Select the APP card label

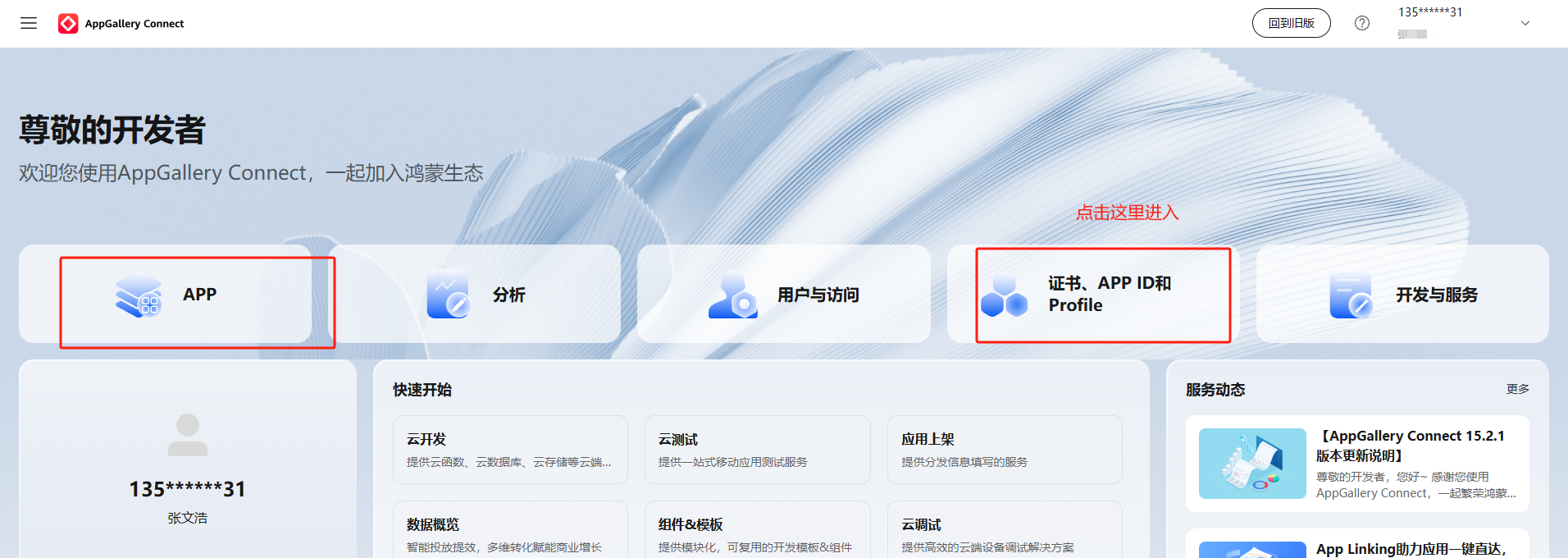tap(199, 294)
